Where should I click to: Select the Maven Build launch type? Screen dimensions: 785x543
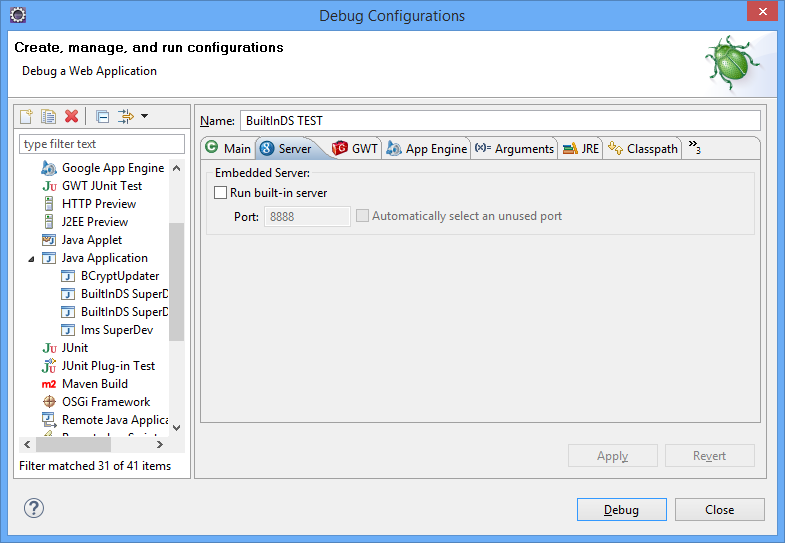[x=94, y=384]
